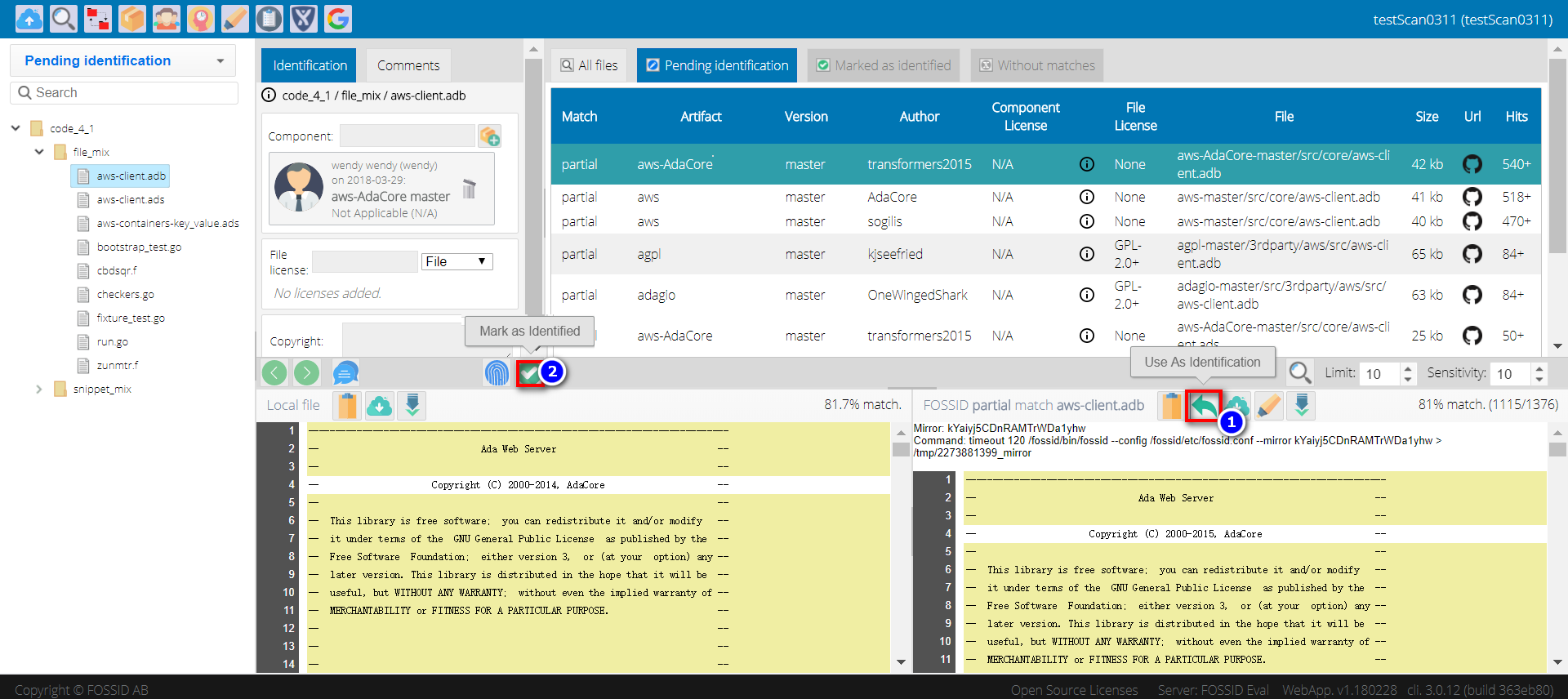Click the magnifier icon beside Limit
The width and height of the screenshot is (1568, 699).
click(1300, 373)
